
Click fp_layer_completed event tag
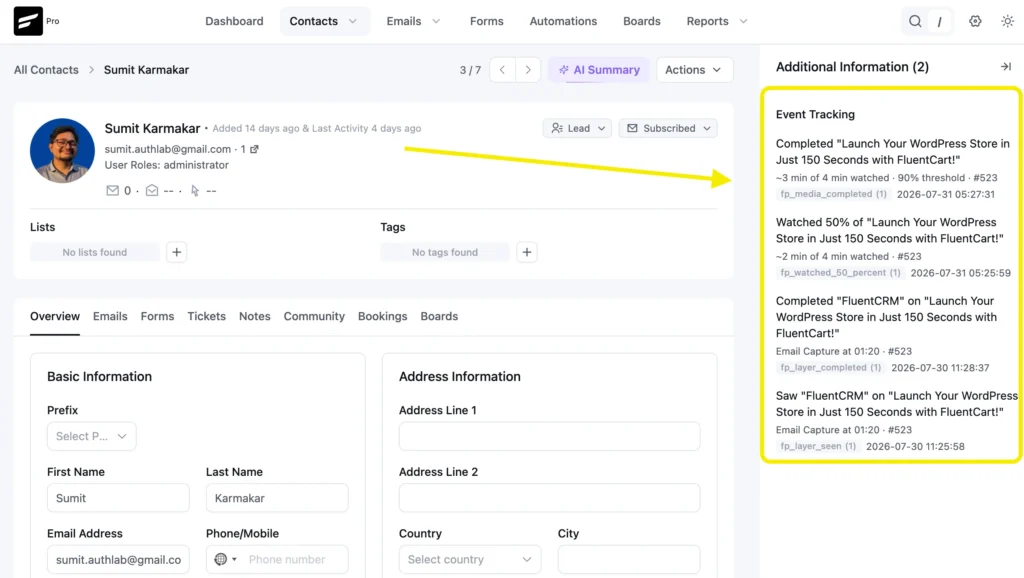[831, 368]
